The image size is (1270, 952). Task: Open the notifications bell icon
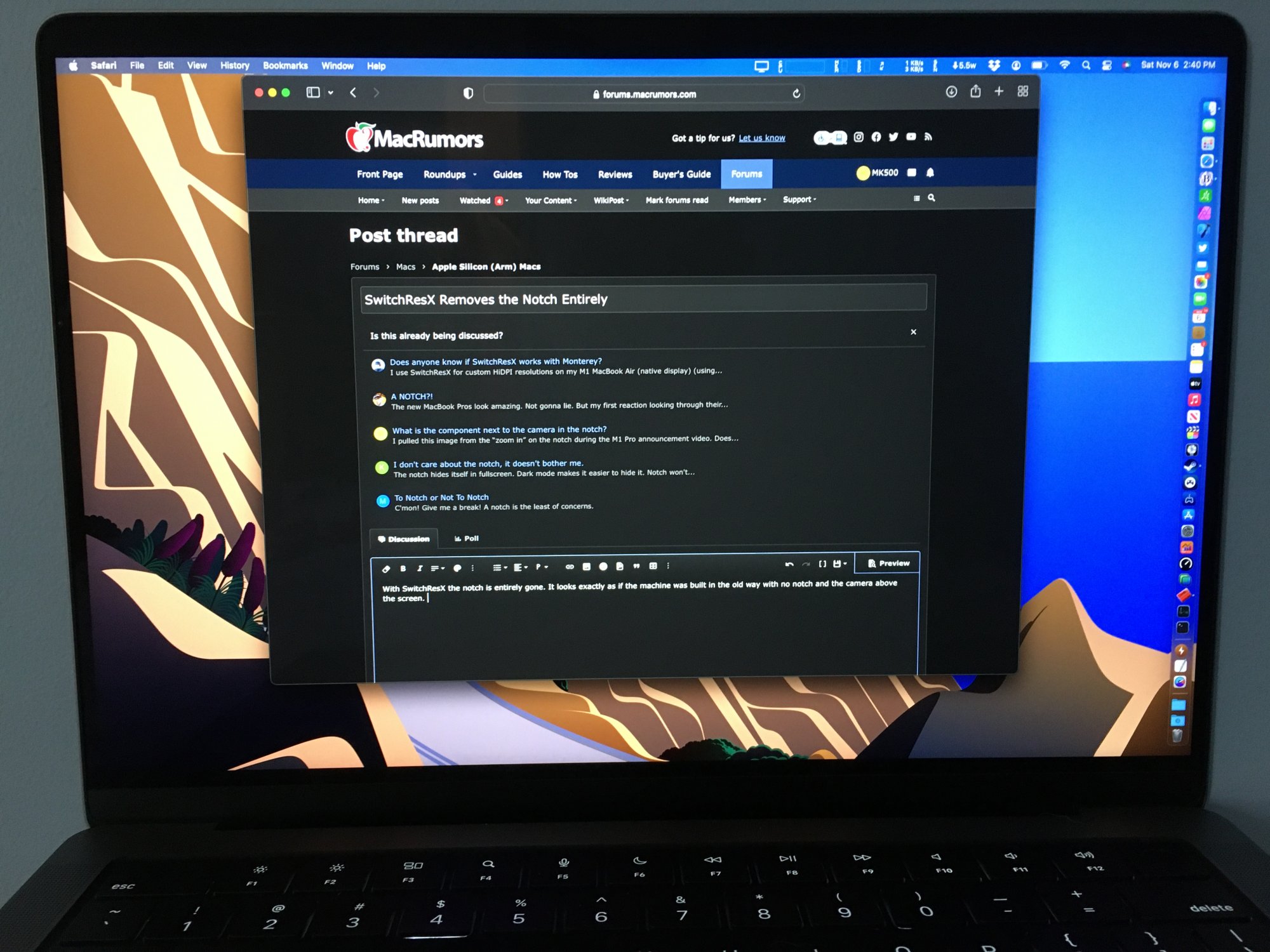point(930,173)
